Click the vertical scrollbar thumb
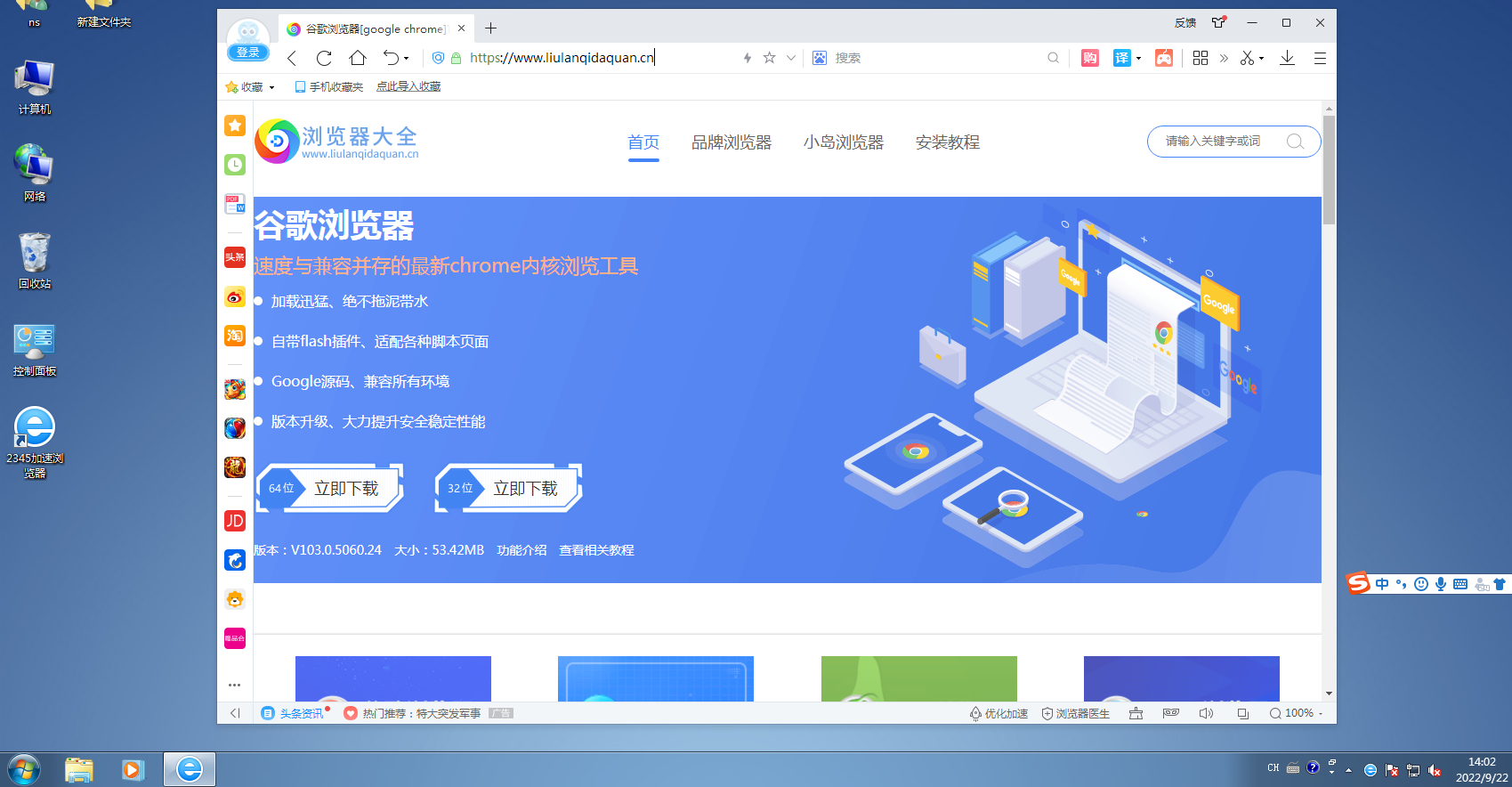Screen dimensions: 1512x787 point(1329,169)
